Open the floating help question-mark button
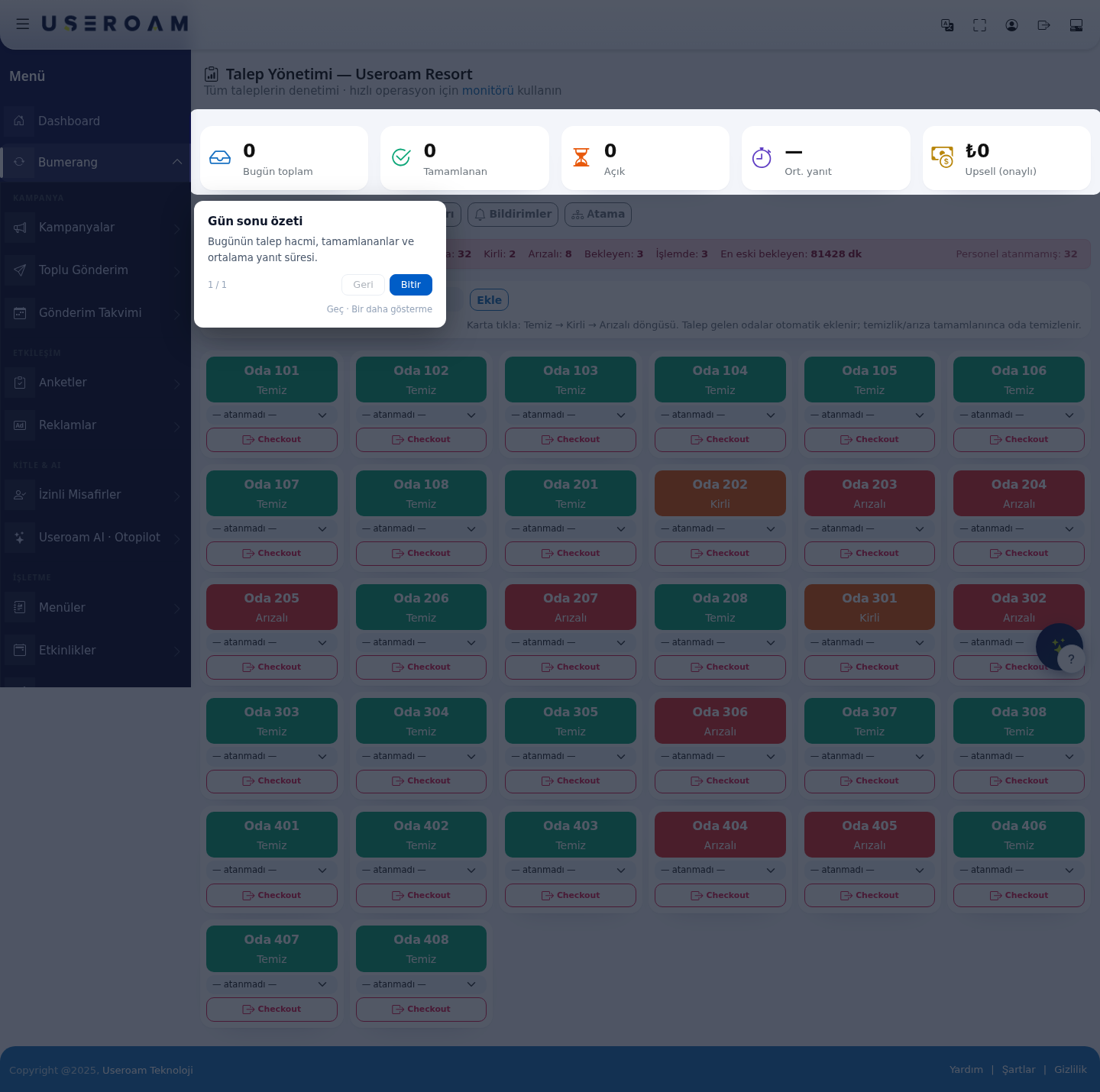Viewport: 1100px width, 1092px height. [x=1071, y=659]
